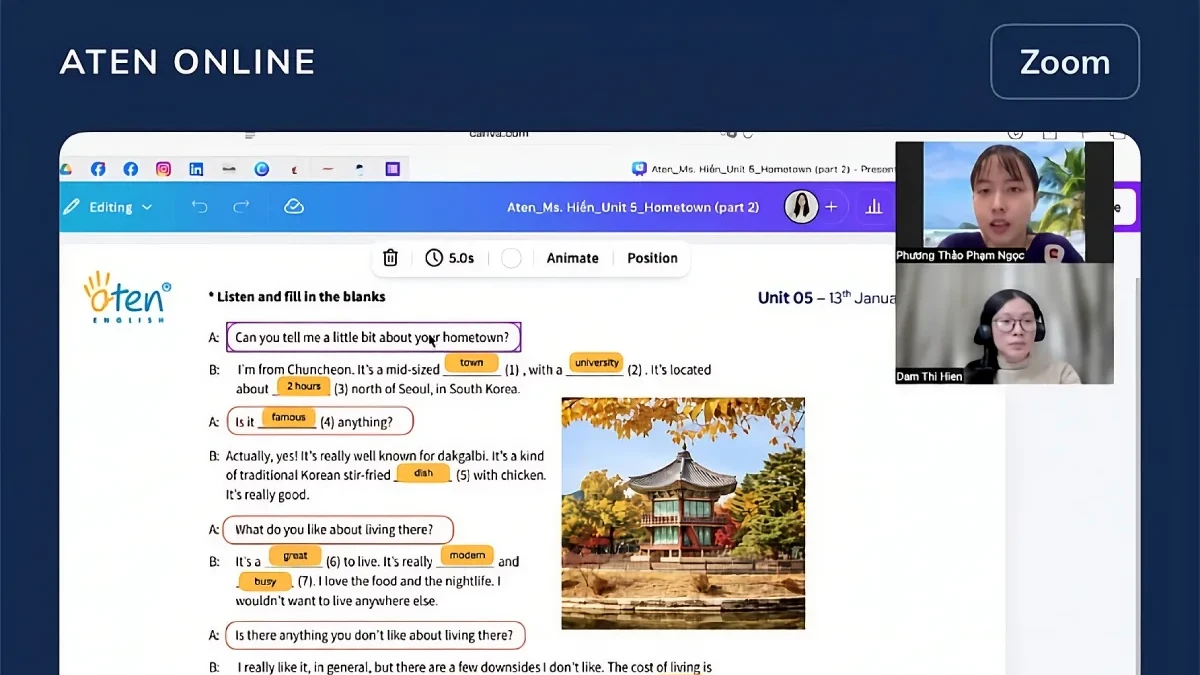
Task: Click the design title Aten_Ms. Hiền_Unit 5_Hometown
Action: coord(633,207)
